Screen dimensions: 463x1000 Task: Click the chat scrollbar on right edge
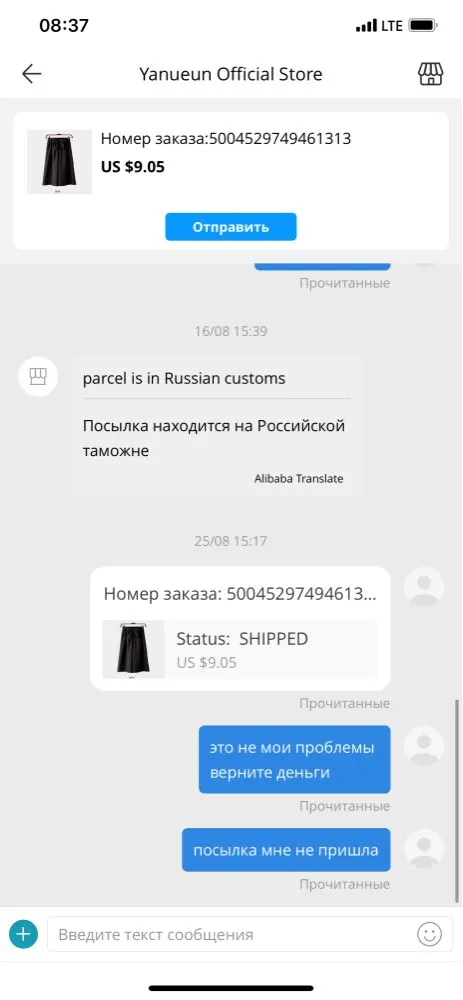[457, 800]
